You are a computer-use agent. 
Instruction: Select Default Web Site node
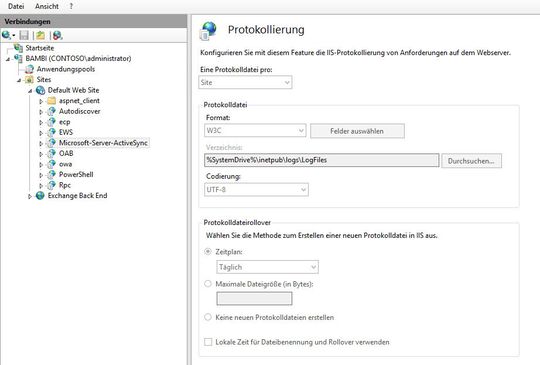73,90
